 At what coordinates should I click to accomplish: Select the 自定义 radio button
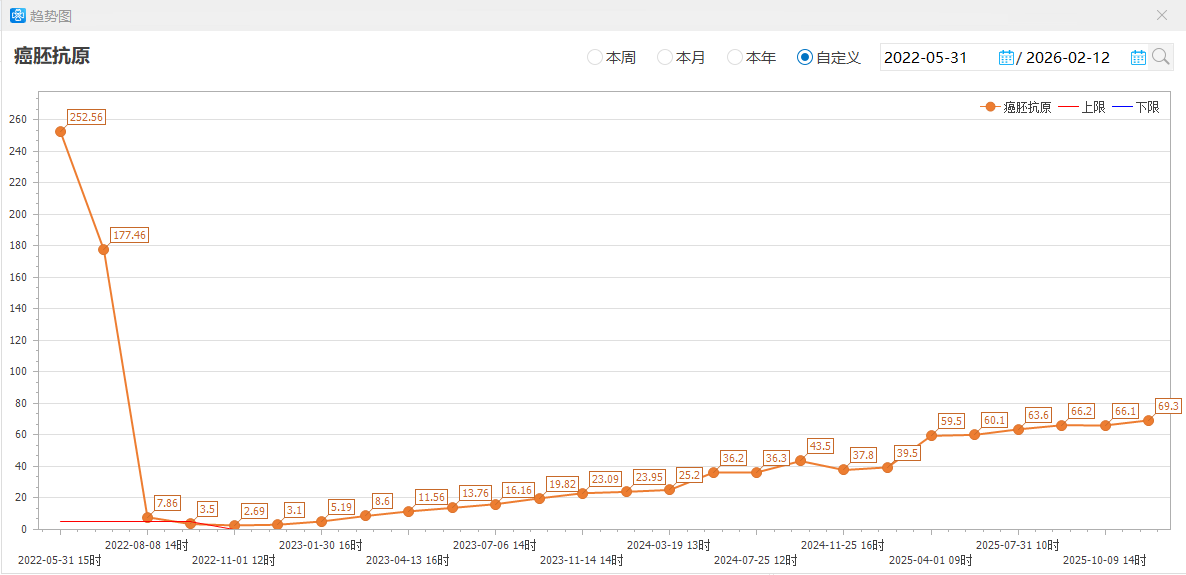pos(805,57)
